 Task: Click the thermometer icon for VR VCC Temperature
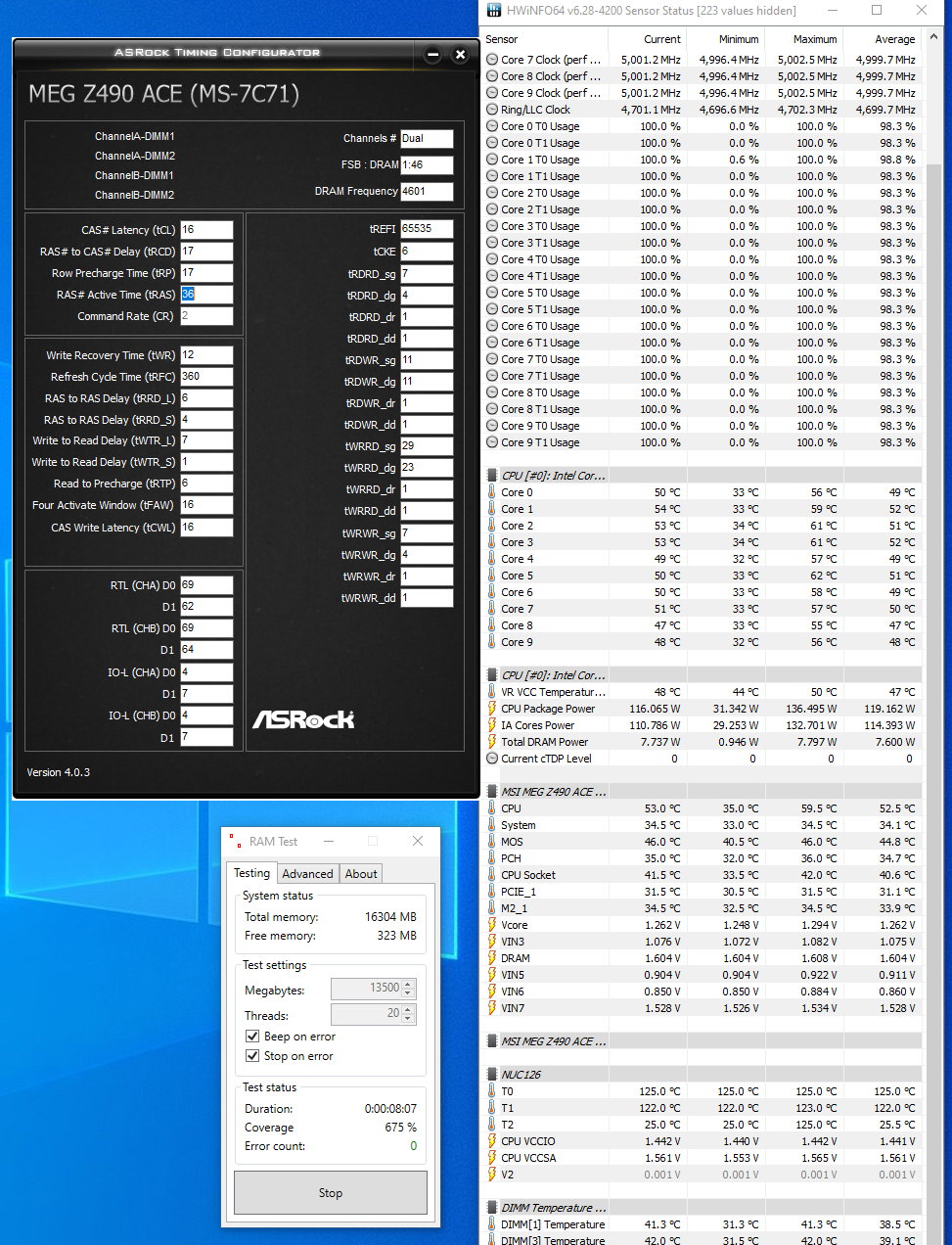pos(492,692)
